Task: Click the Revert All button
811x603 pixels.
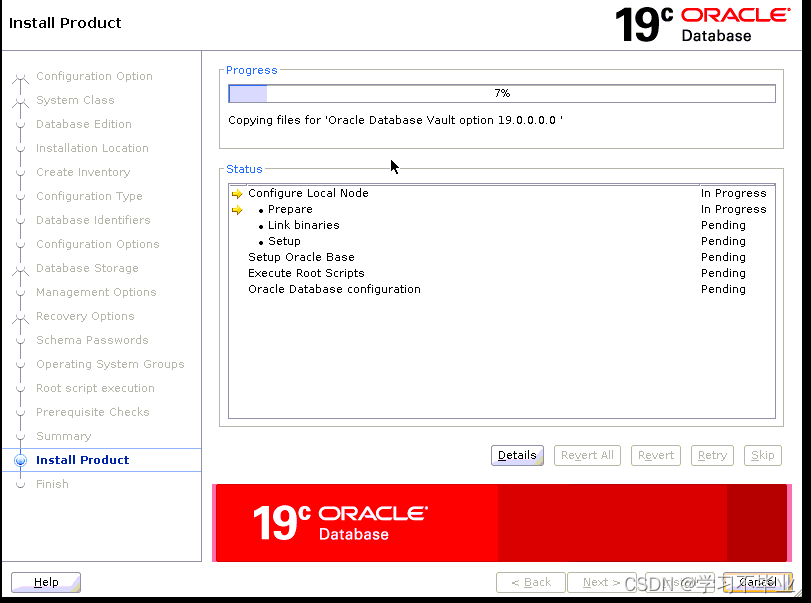Action: [587, 455]
